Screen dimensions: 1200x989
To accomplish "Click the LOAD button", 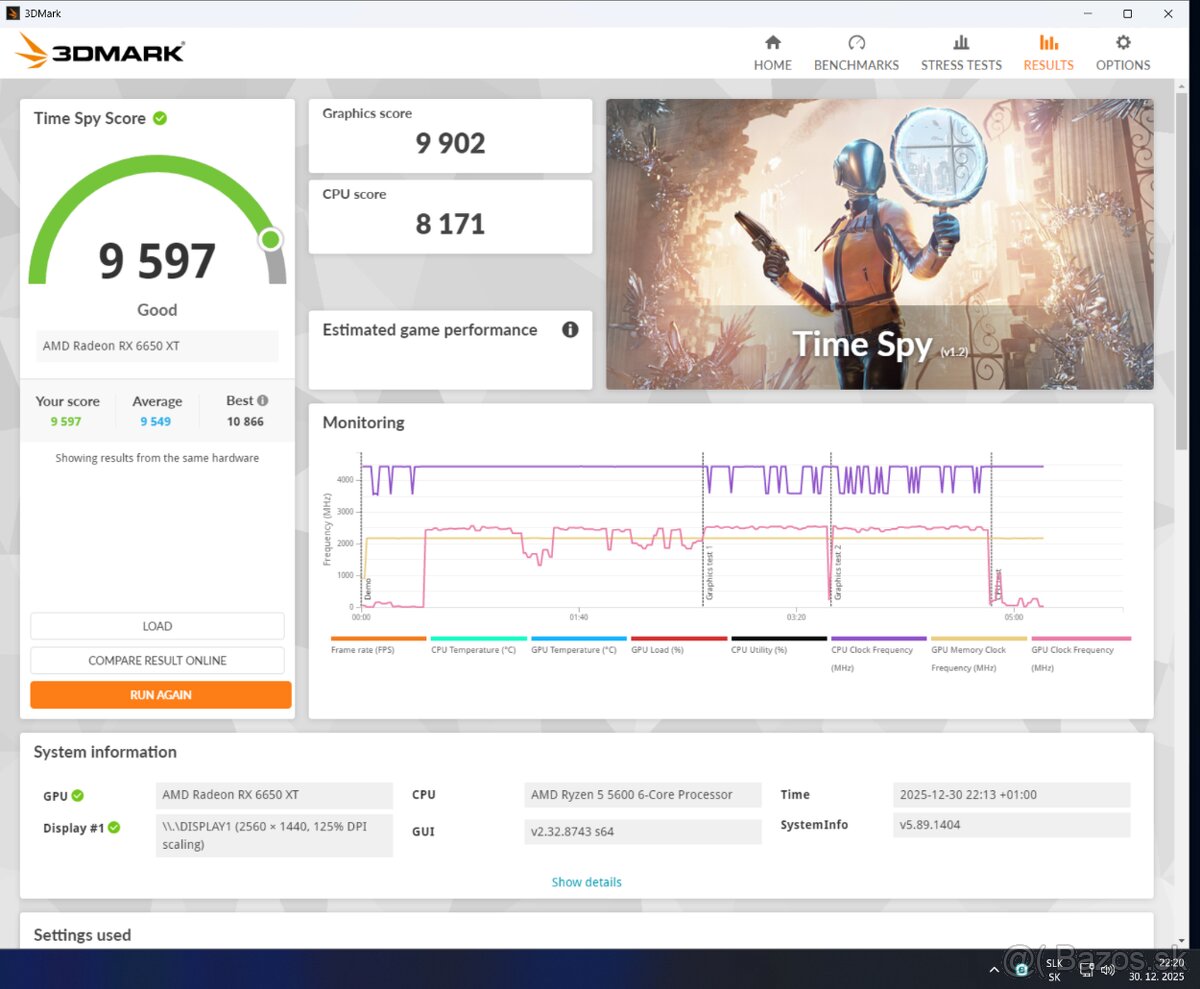I will click(x=157, y=626).
